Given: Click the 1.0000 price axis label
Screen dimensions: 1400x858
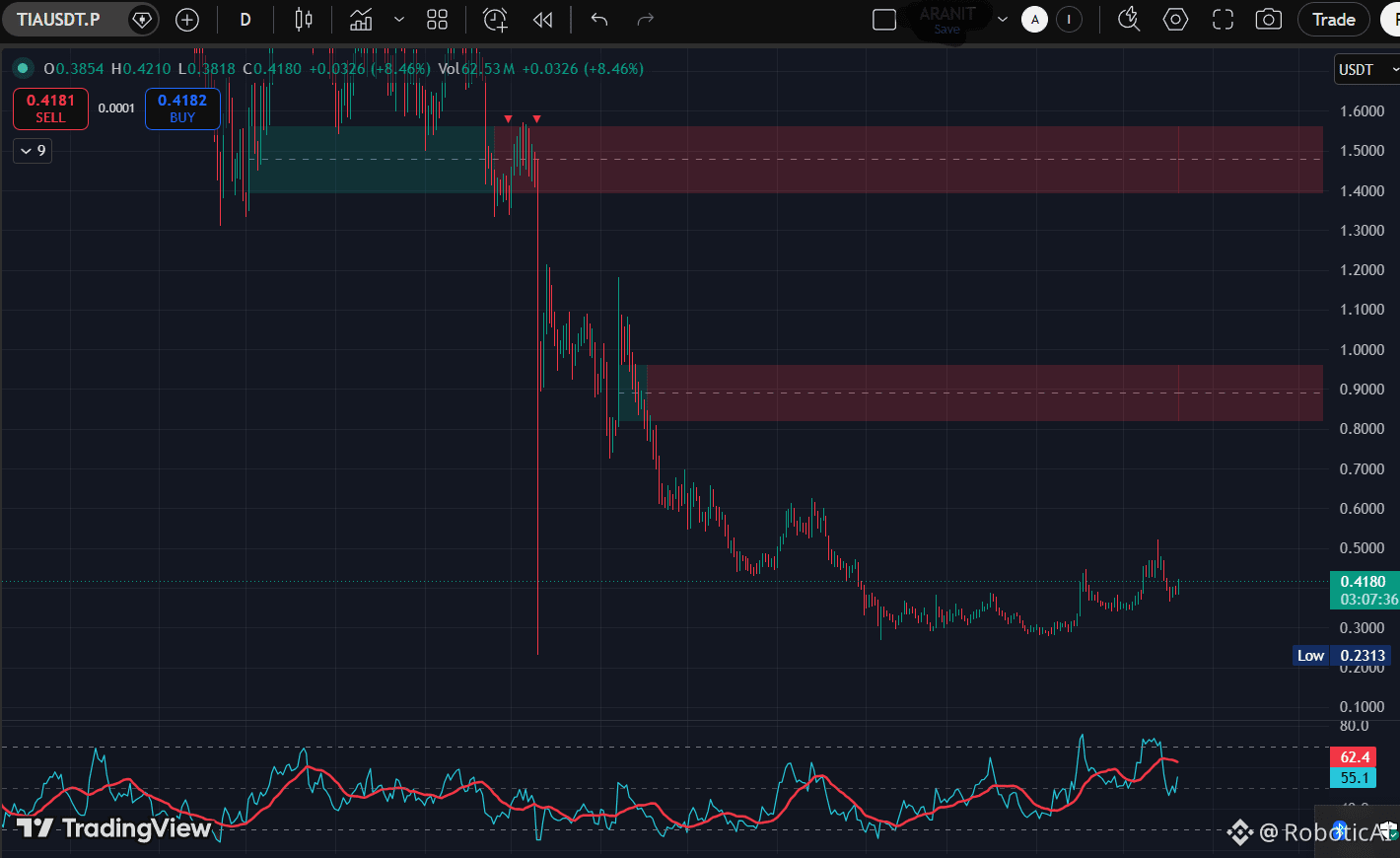Looking at the screenshot, I should click(x=1362, y=350).
